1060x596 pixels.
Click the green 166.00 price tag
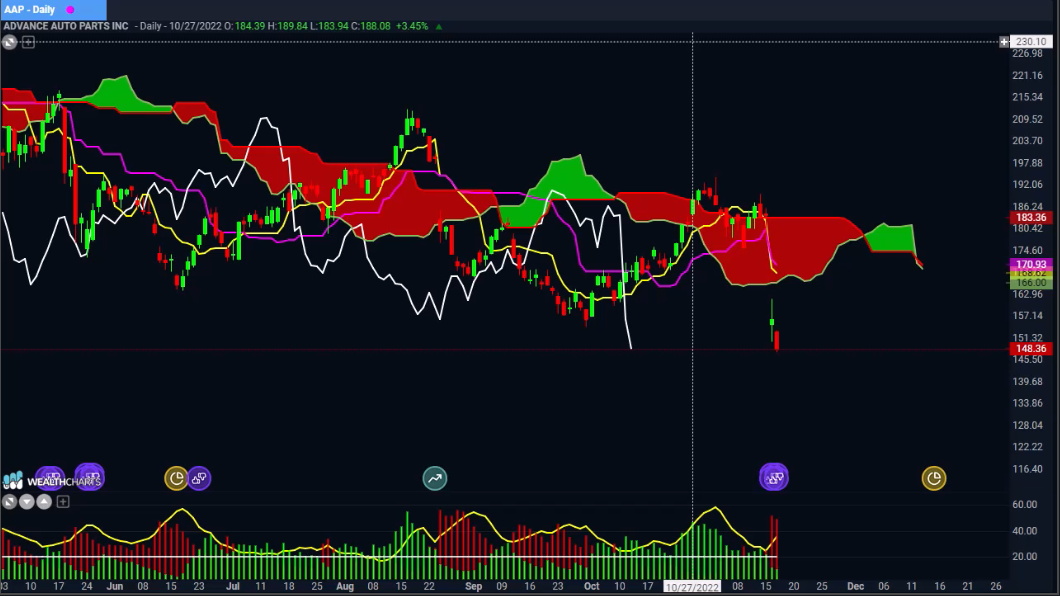pyautogui.click(x=1031, y=283)
